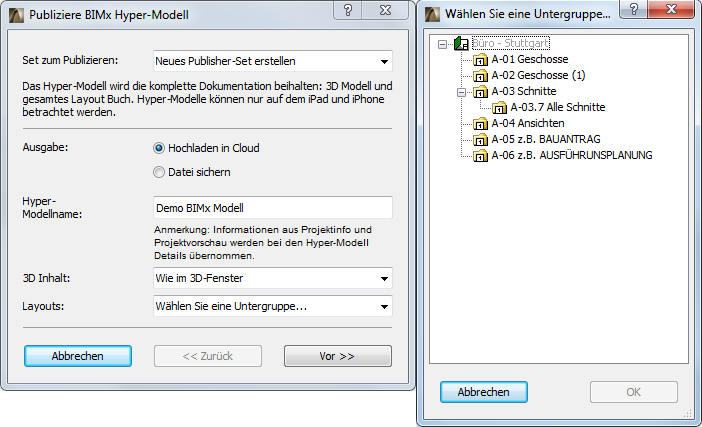Collapse the A-03 Schnitte subset
This screenshot has height=427, width=702.
click(x=461, y=92)
